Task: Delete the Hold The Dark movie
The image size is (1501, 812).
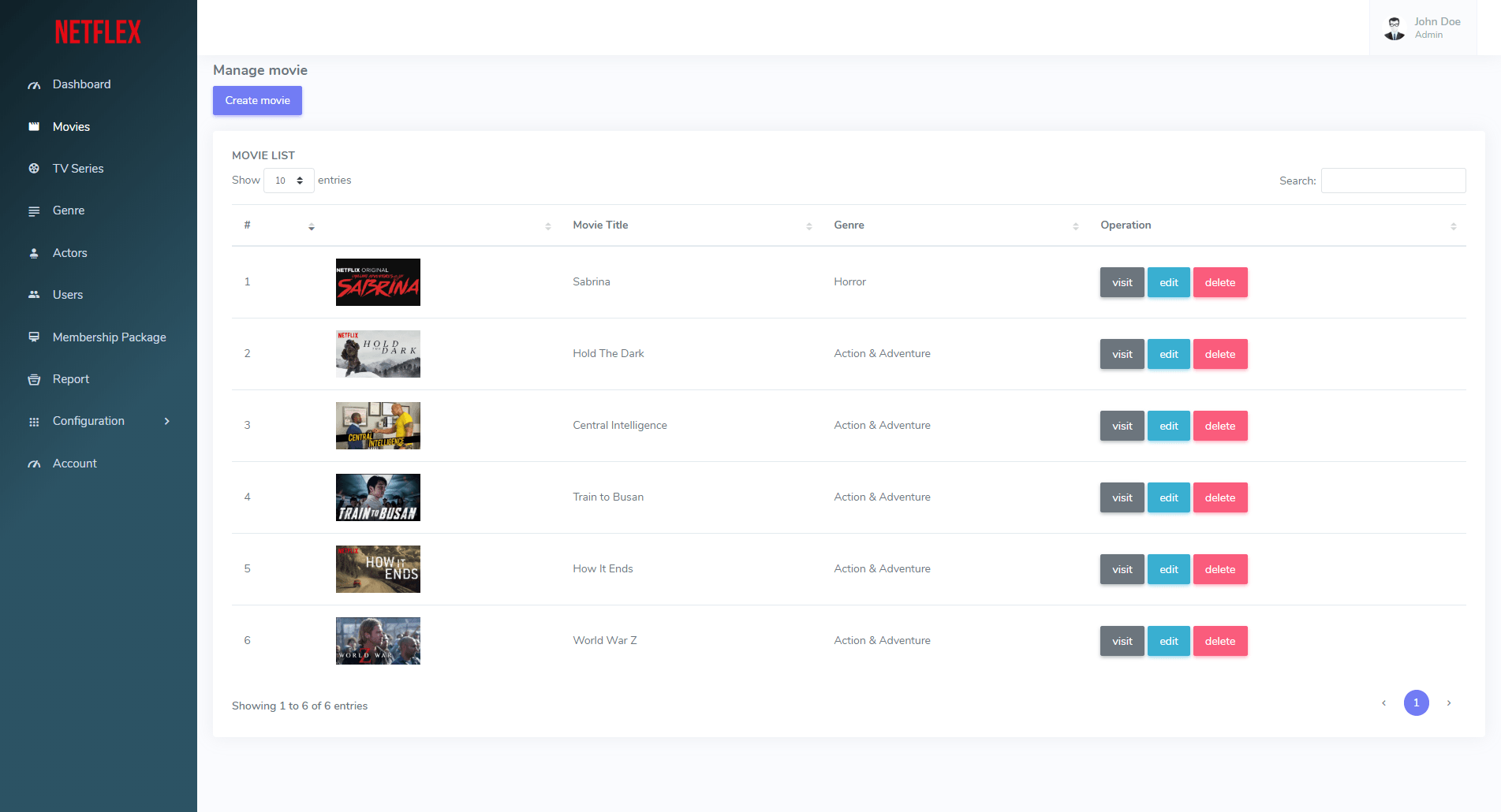Action: coord(1220,354)
